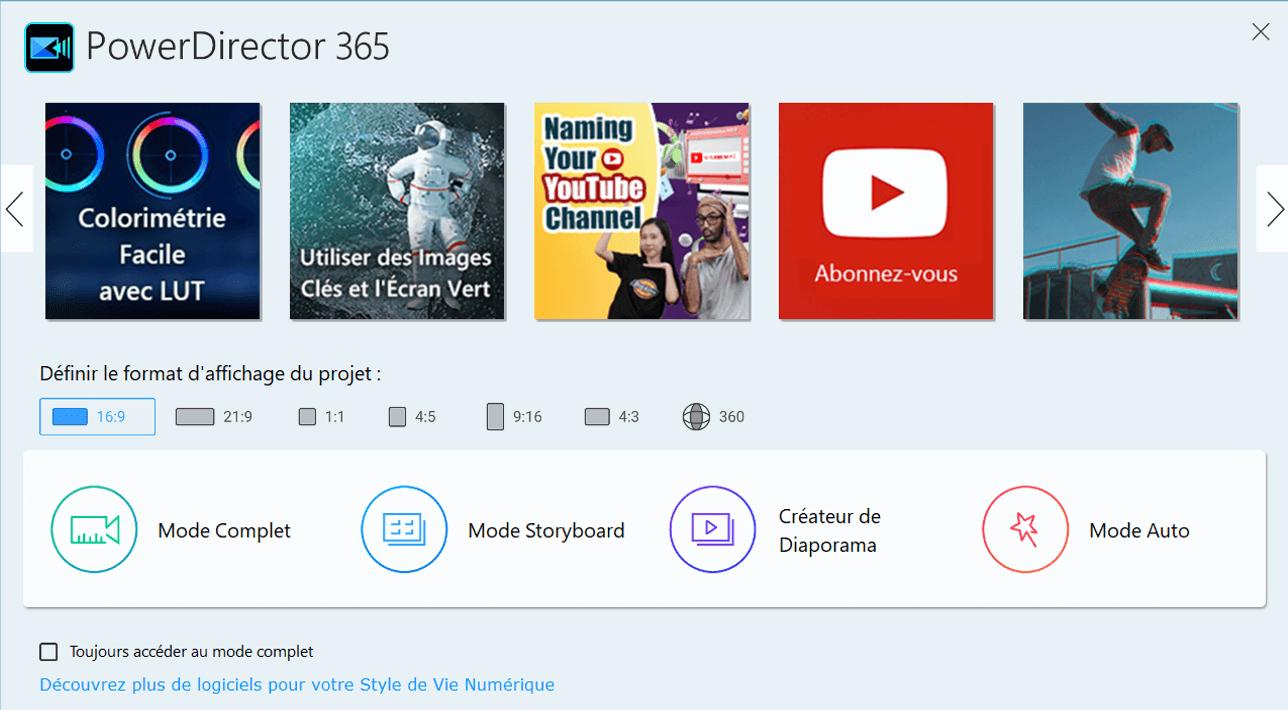
Task: Close the PowerDirector launcher window
Action: 1260,32
